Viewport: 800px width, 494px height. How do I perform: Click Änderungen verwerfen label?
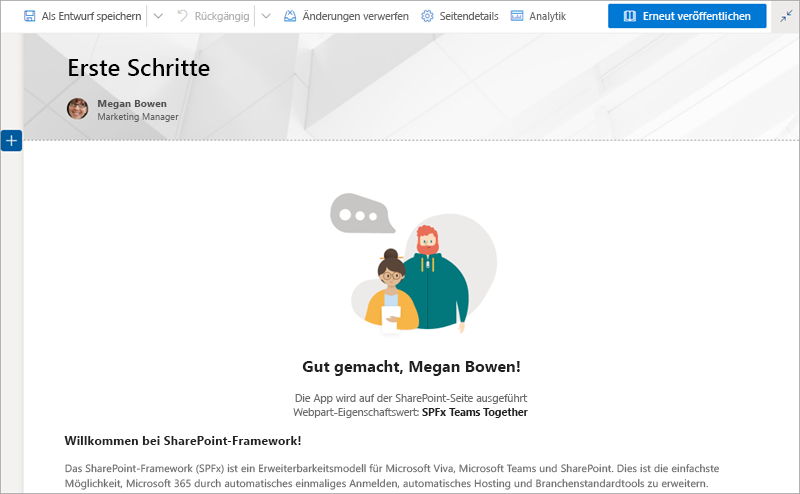pyautogui.click(x=355, y=16)
